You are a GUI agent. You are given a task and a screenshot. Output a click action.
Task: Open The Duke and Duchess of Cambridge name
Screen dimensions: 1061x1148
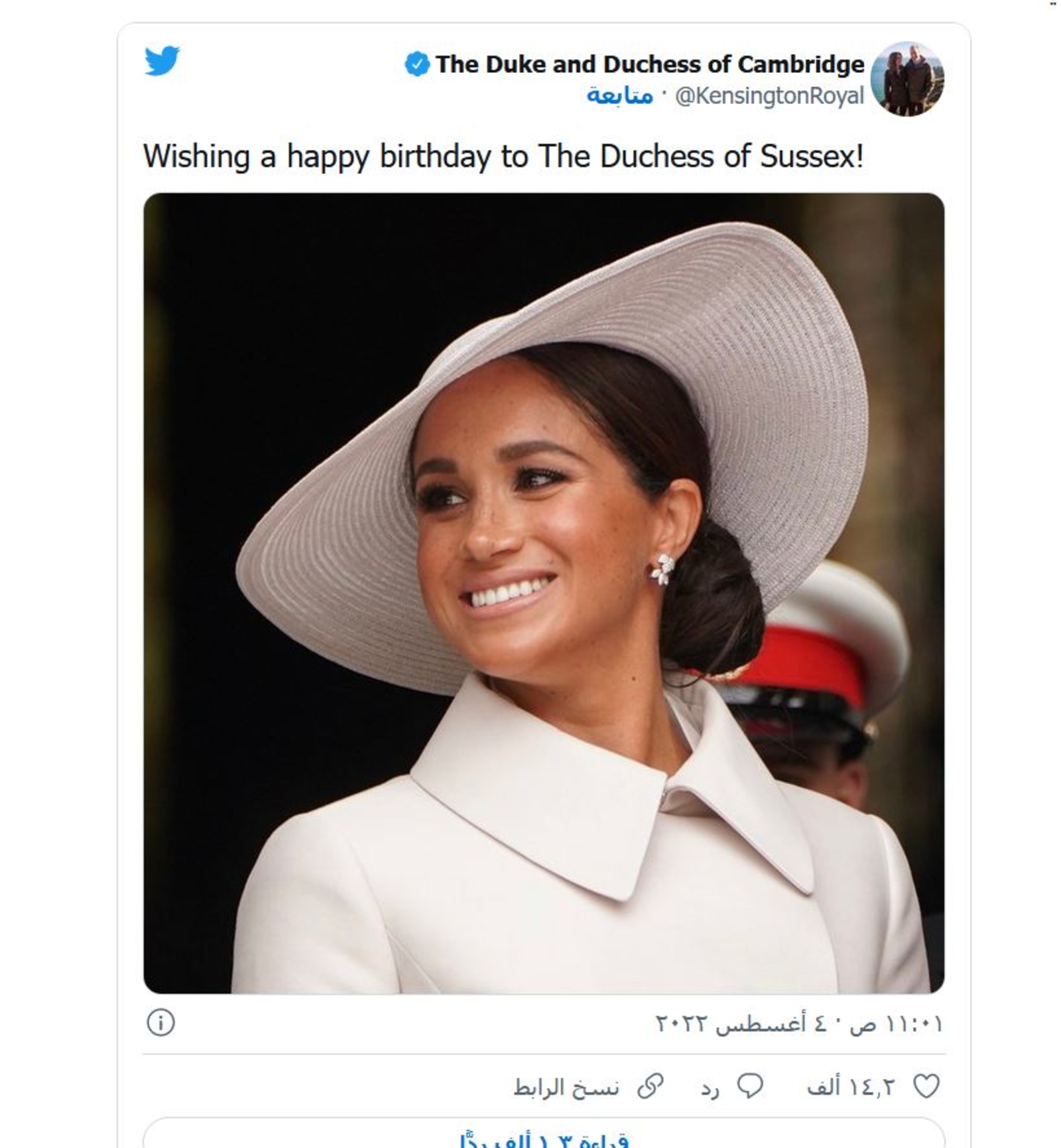[x=650, y=64]
